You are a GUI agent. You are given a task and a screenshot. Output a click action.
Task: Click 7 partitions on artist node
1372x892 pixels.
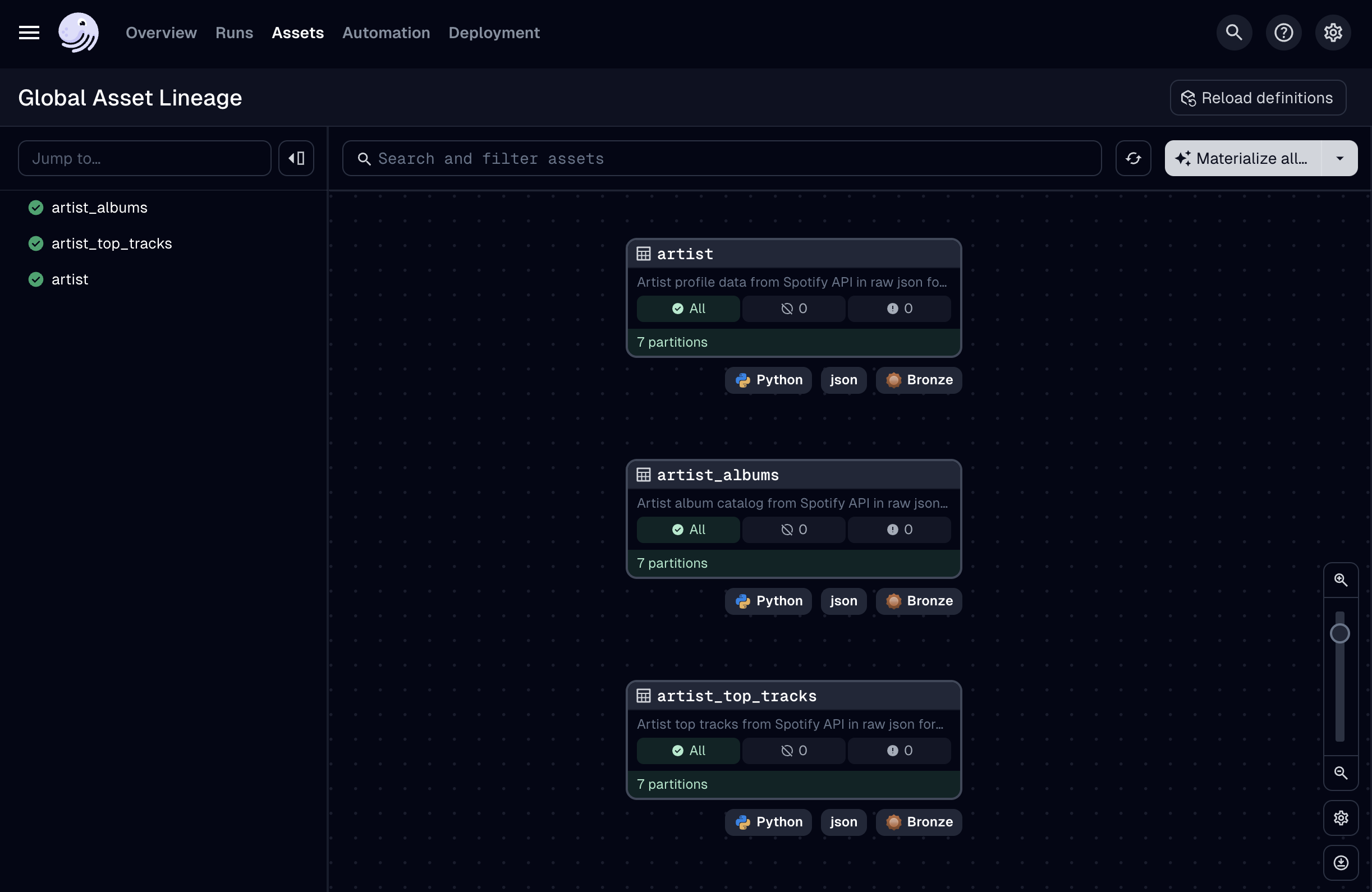pyautogui.click(x=672, y=342)
